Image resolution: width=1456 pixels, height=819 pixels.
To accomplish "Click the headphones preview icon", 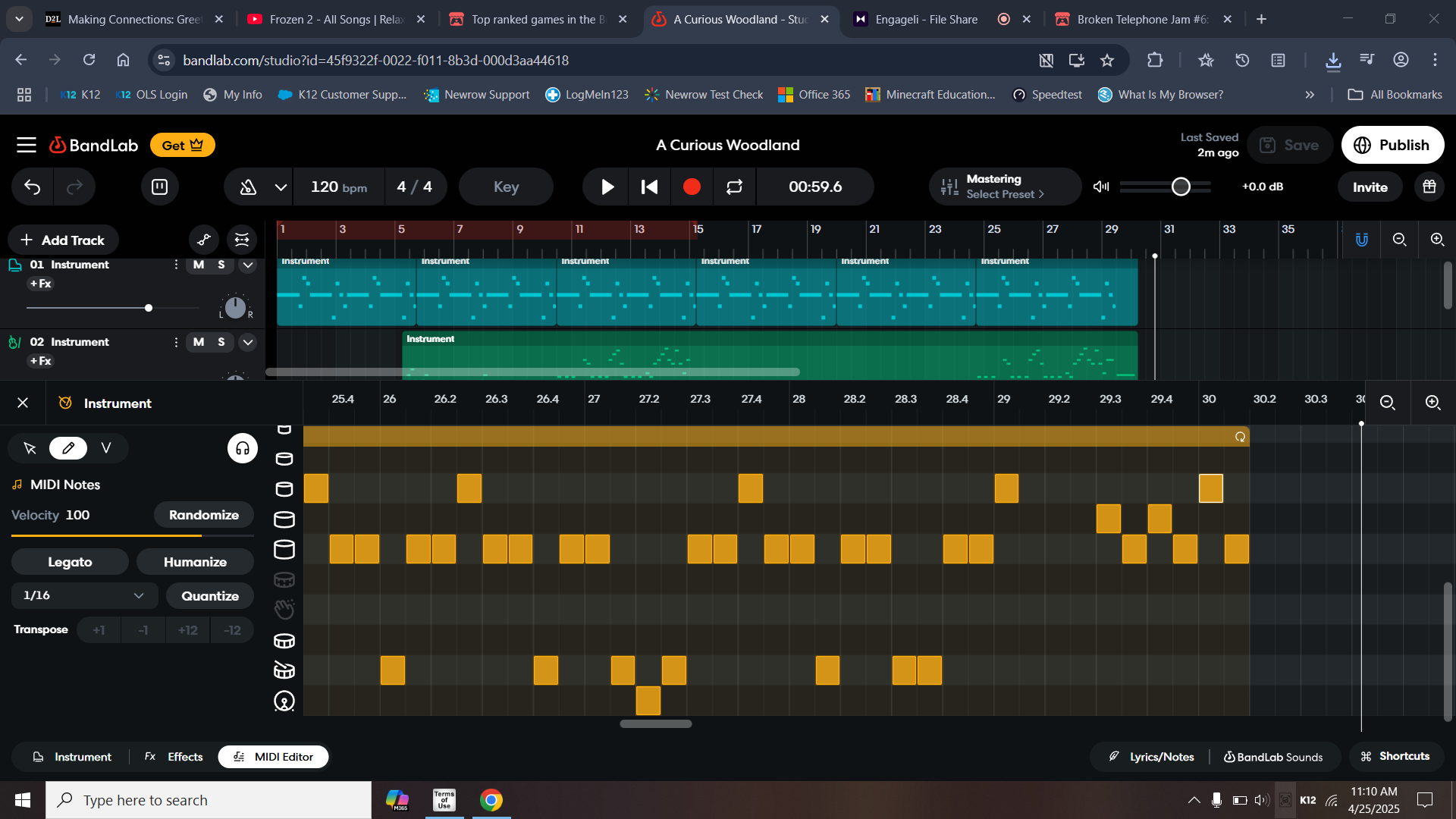I will 243,448.
